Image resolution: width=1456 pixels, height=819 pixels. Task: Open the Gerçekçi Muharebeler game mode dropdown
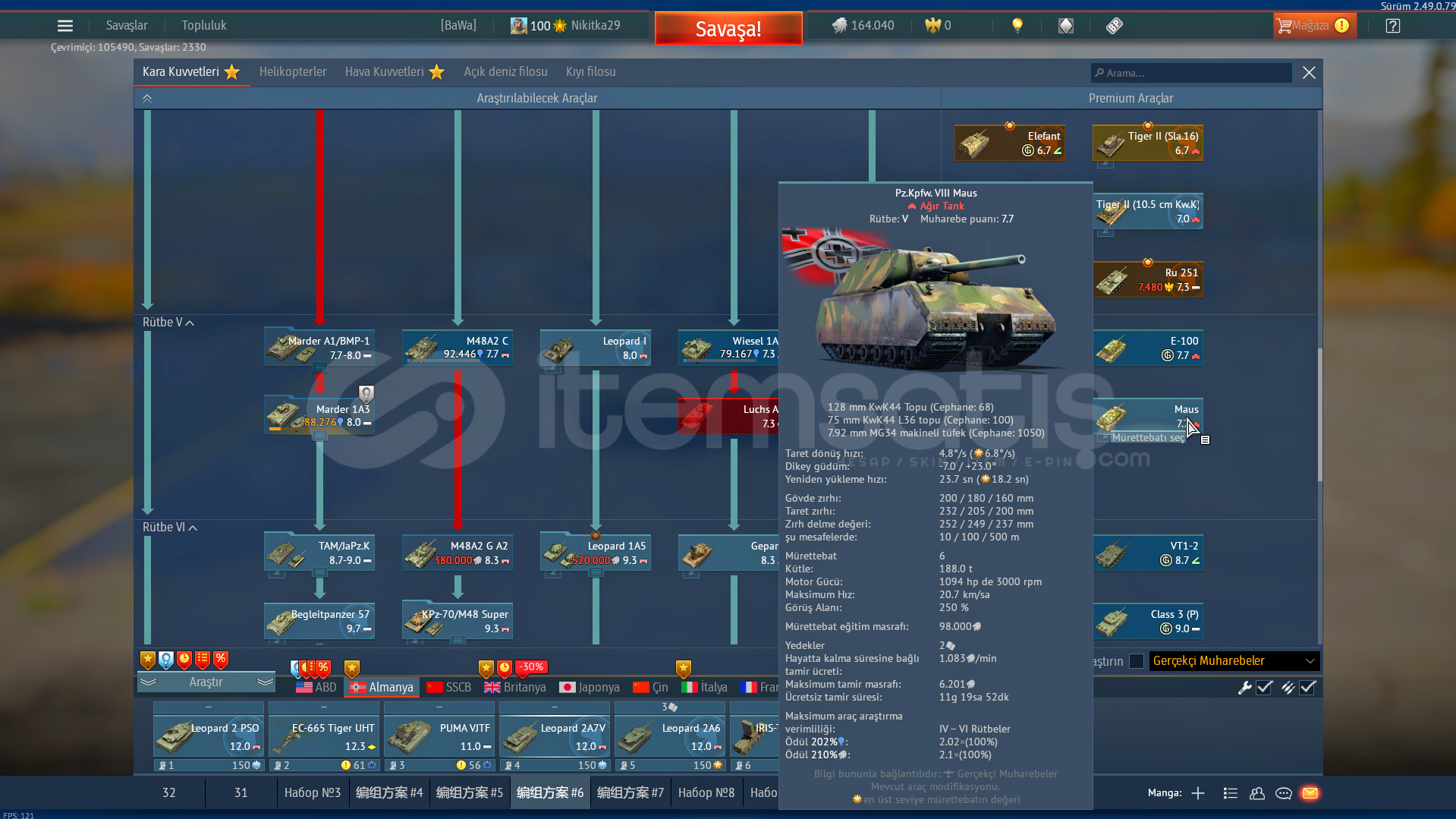click(x=1234, y=661)
